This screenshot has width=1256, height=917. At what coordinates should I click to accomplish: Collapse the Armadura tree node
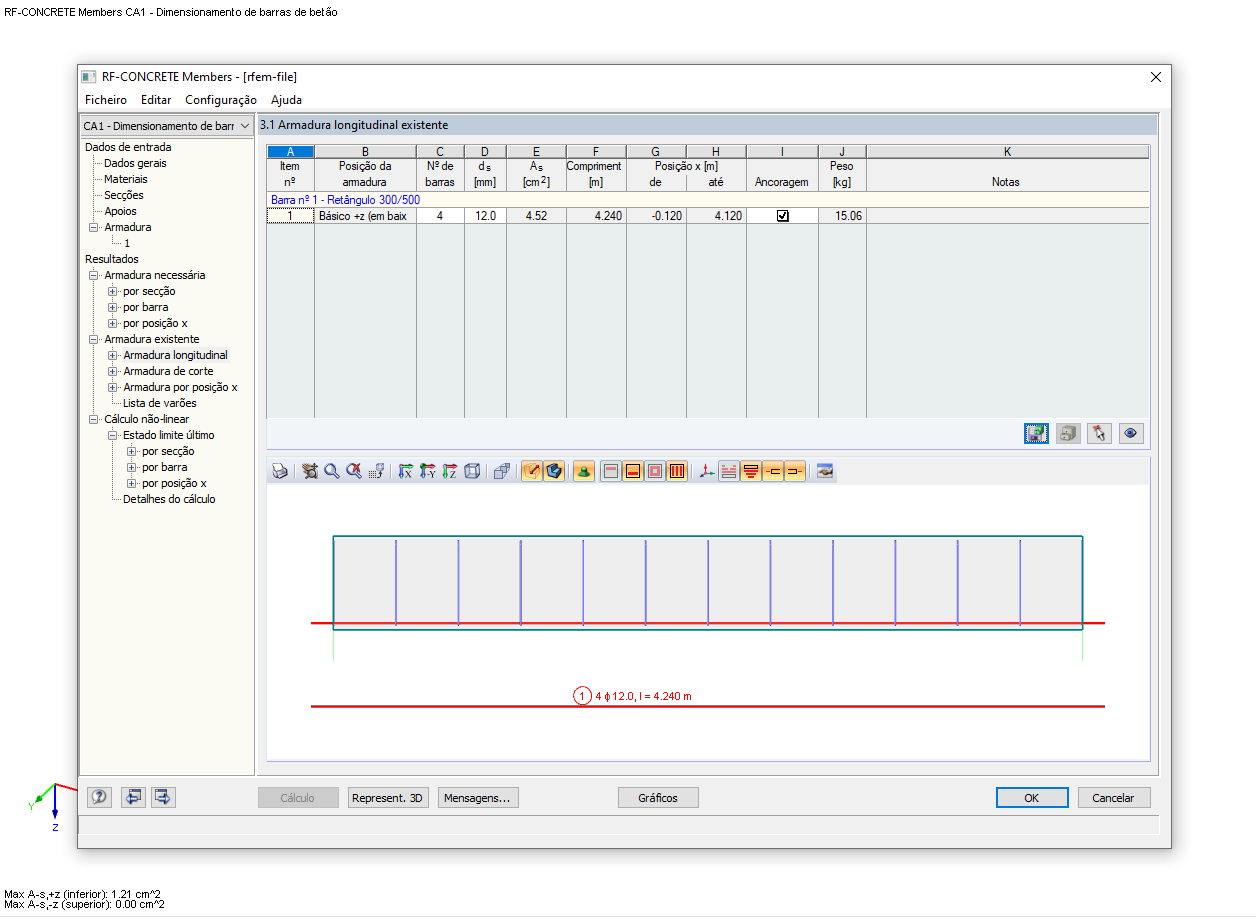(x=94, y=227)
